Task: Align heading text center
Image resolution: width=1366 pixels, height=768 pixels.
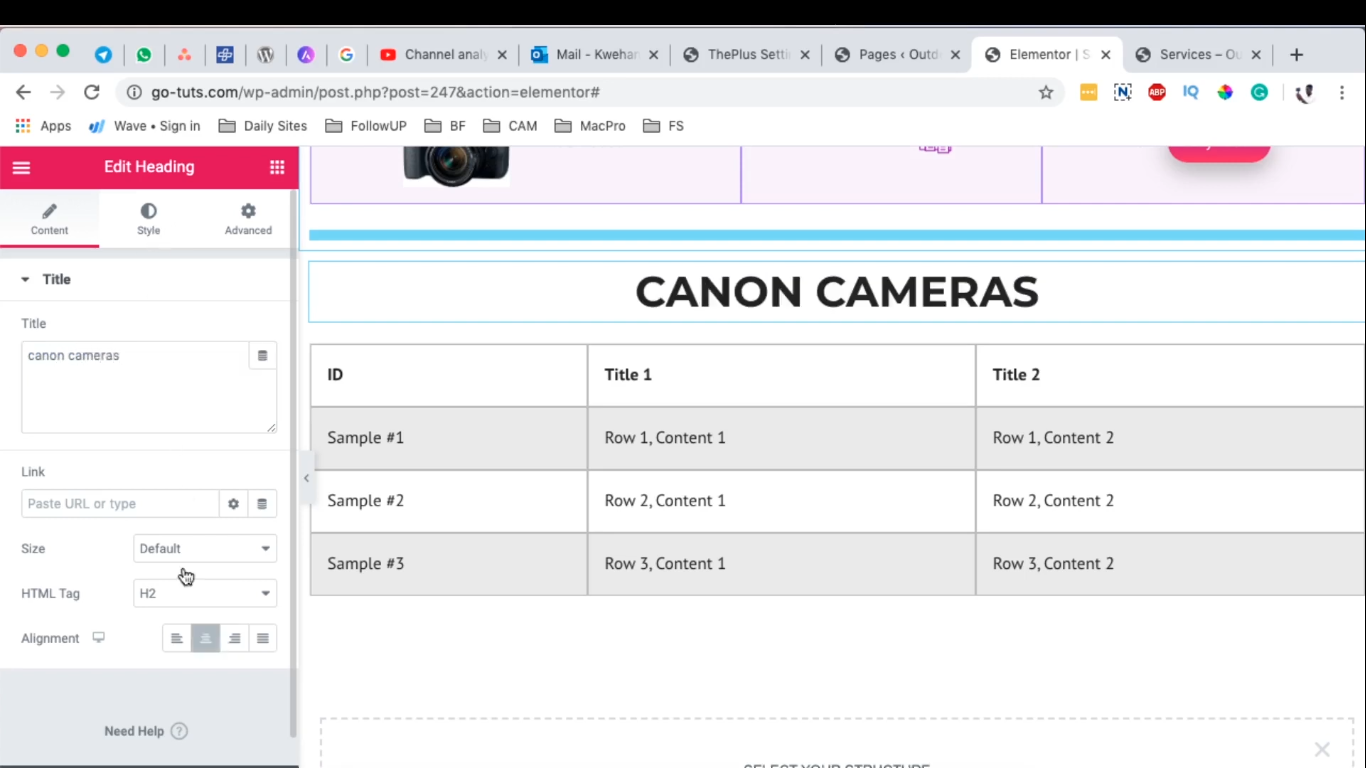Action: (x=205, y=638)
